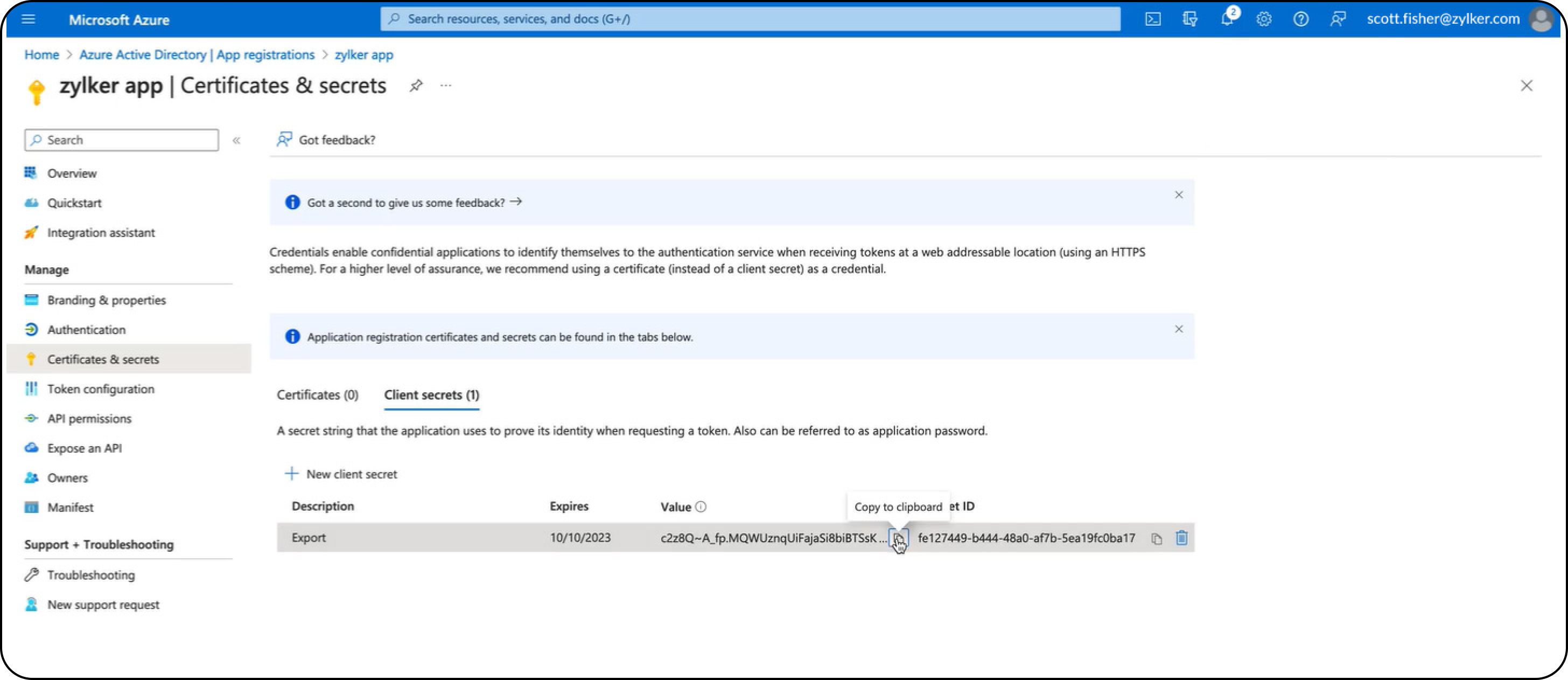Close the Certificates & secrets blade
The image size is (1568, 680).
click(x=1526, y=86)
